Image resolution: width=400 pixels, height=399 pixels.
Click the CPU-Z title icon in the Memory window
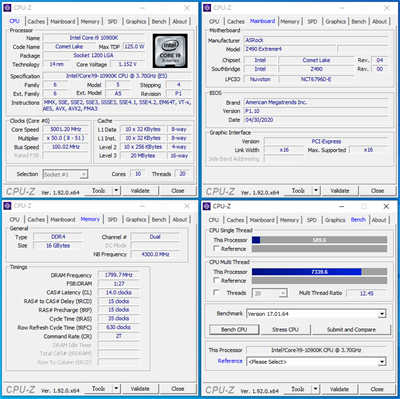[x=7, y=206]
